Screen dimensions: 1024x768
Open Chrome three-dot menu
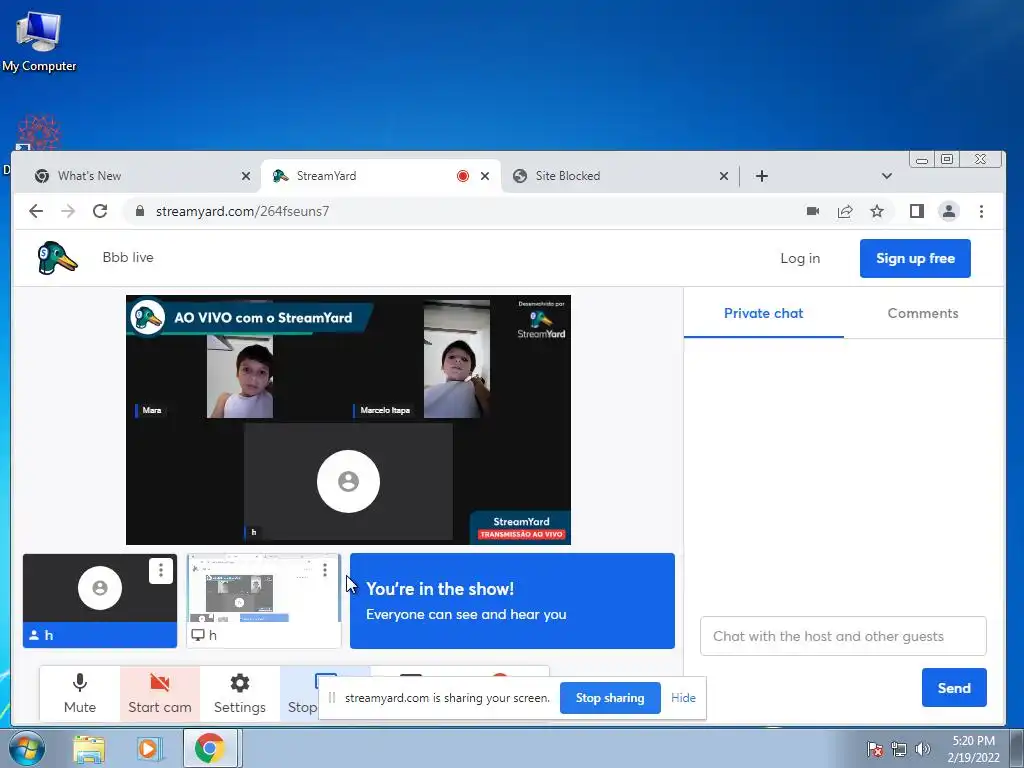tap(981, 211)
